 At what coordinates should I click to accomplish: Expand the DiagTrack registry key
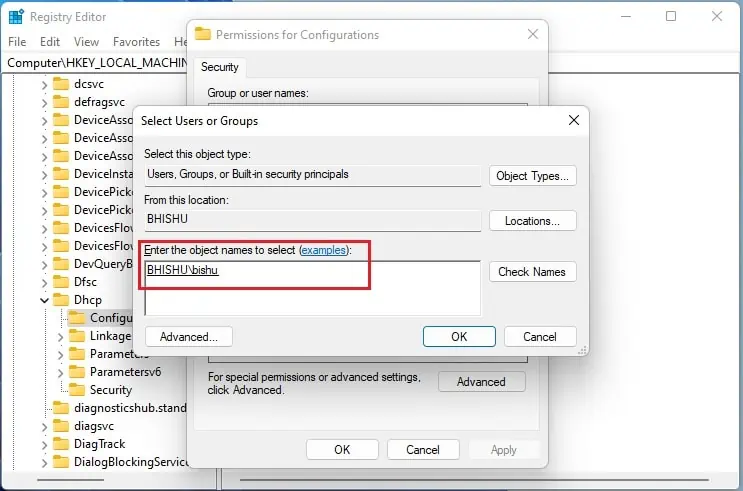coord(44,445)
